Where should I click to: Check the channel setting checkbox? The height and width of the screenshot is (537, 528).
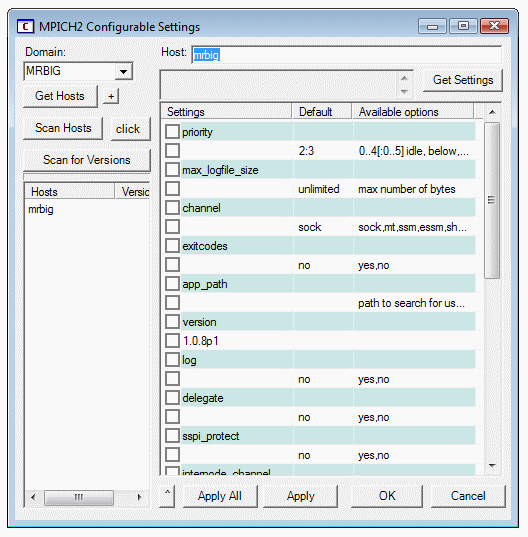172,208
